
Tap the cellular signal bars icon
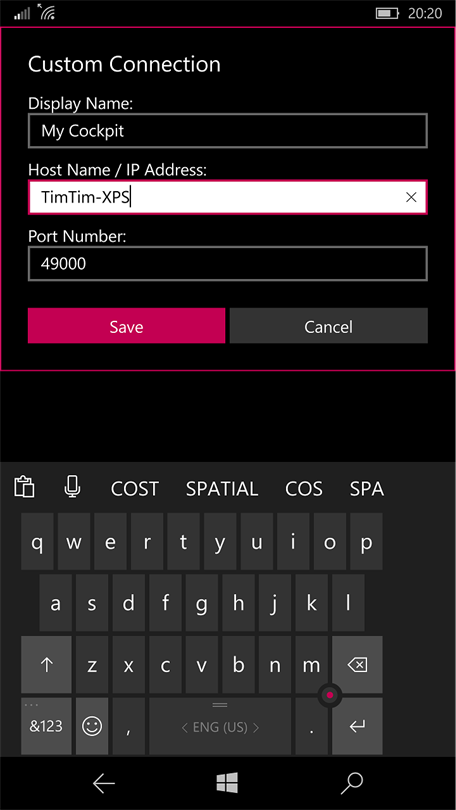click(22, 14)
